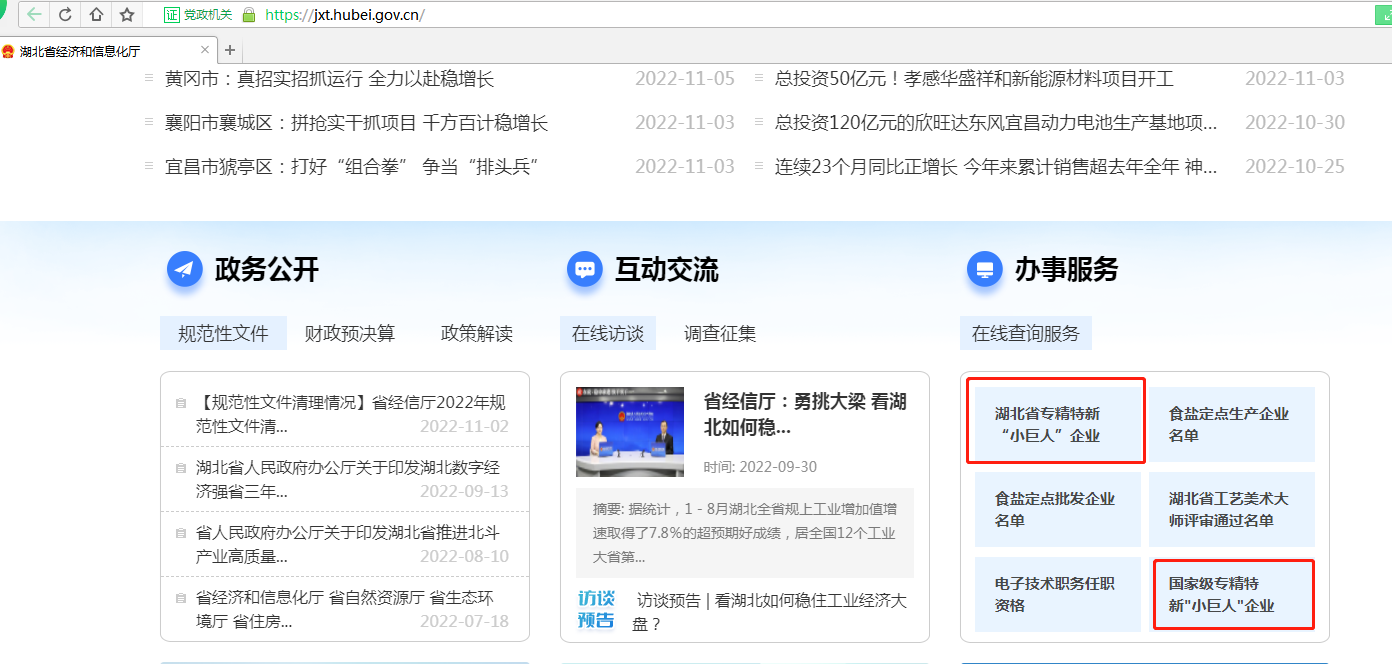
Task: Bookmark the page with the star icon
Action: click(x=127, y=14)
